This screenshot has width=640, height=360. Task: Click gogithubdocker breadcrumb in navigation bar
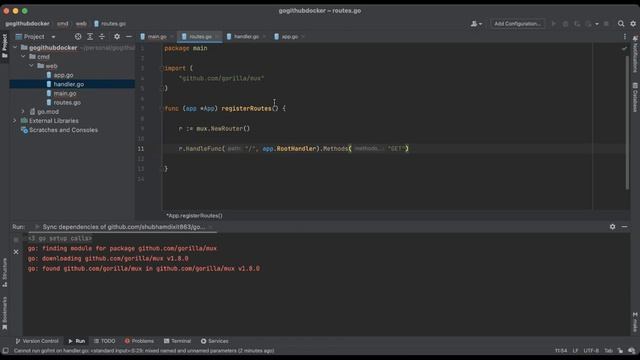[x=27, y=24]
